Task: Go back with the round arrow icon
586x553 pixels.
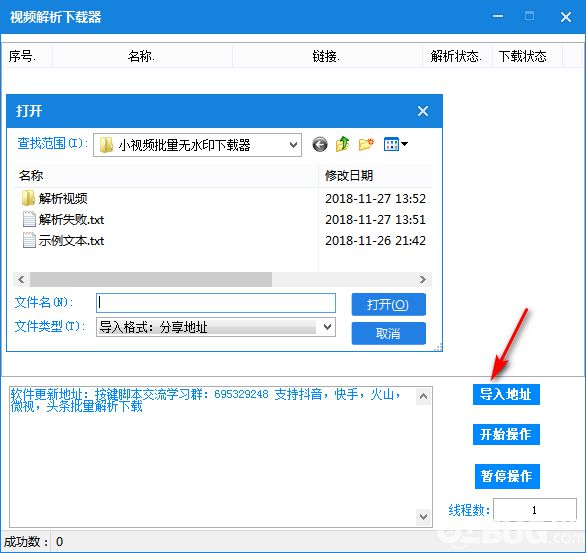Action: coord(320,144)
